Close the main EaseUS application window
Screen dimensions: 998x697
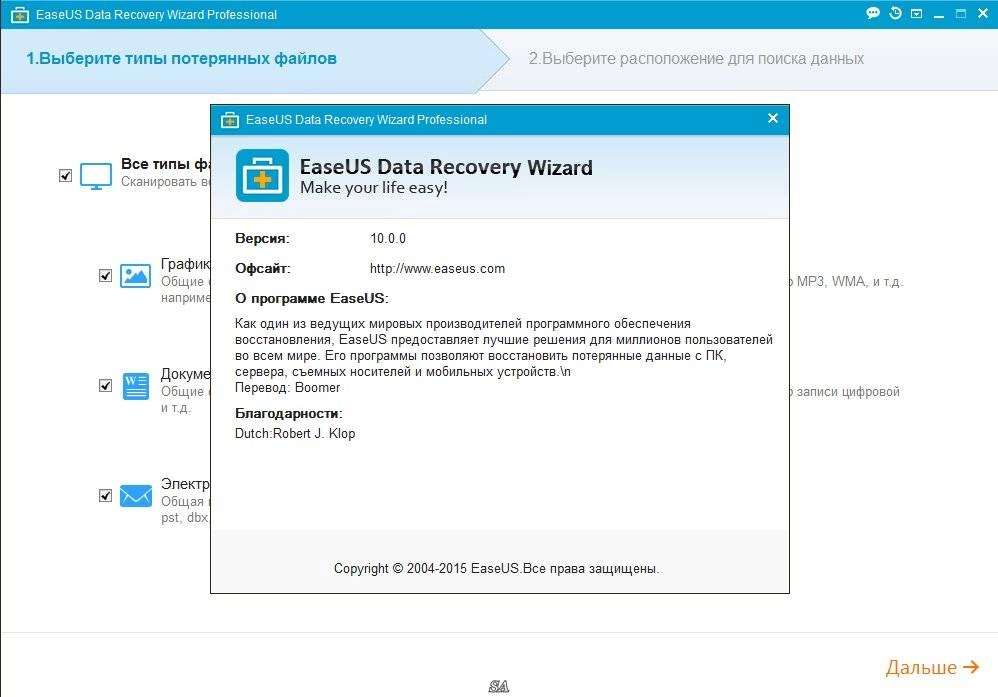[x=983, y=13]
